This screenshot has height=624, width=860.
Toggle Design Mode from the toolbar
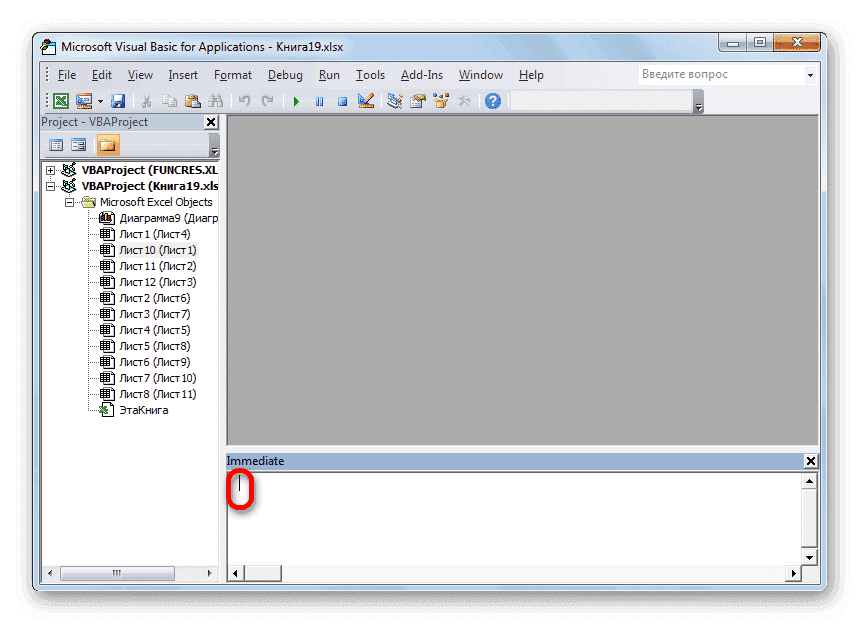365,100
